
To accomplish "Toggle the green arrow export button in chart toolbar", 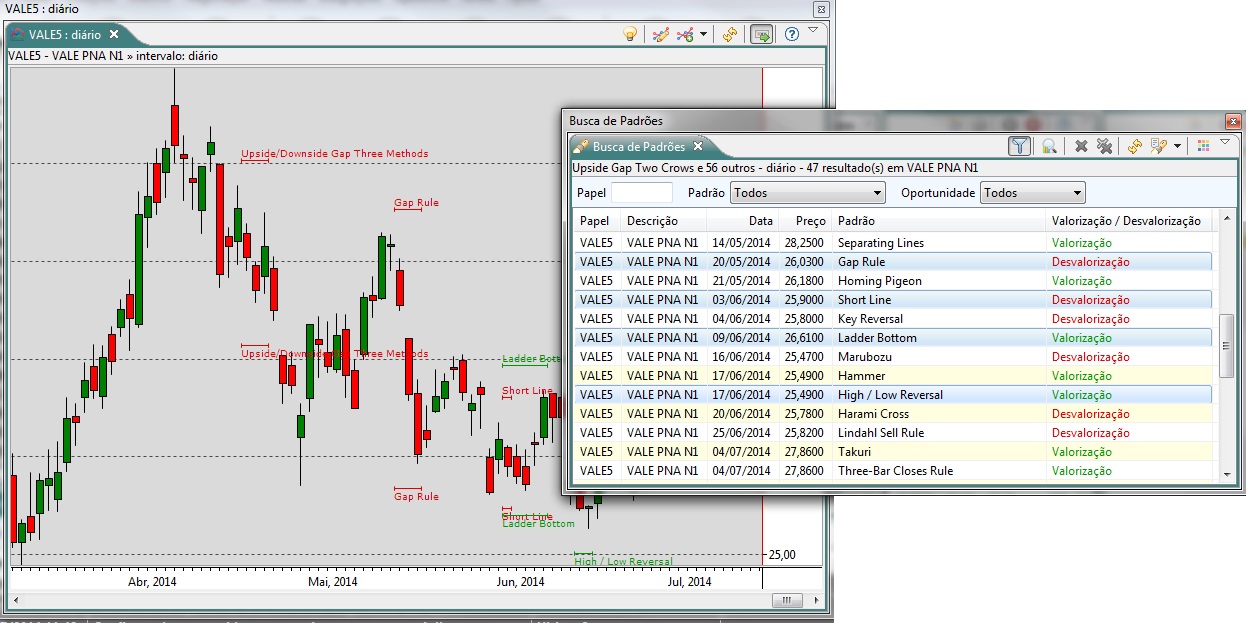I will click(x=761, y=34).
